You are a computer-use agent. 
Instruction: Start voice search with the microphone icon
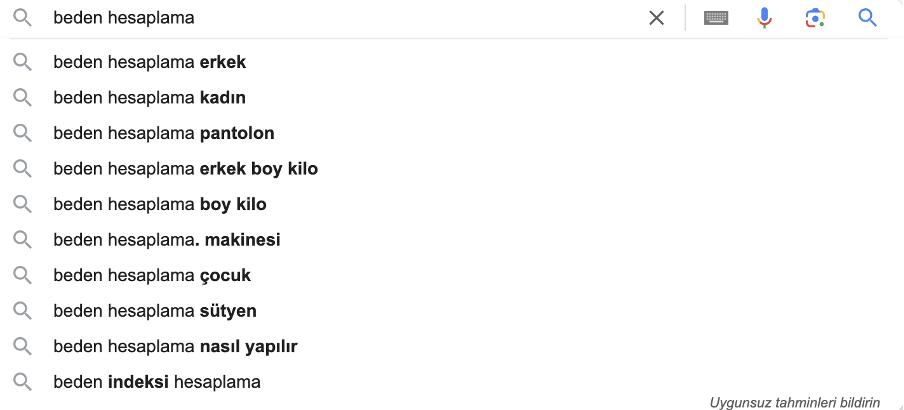pyautogui.click(x=764, y=18)
